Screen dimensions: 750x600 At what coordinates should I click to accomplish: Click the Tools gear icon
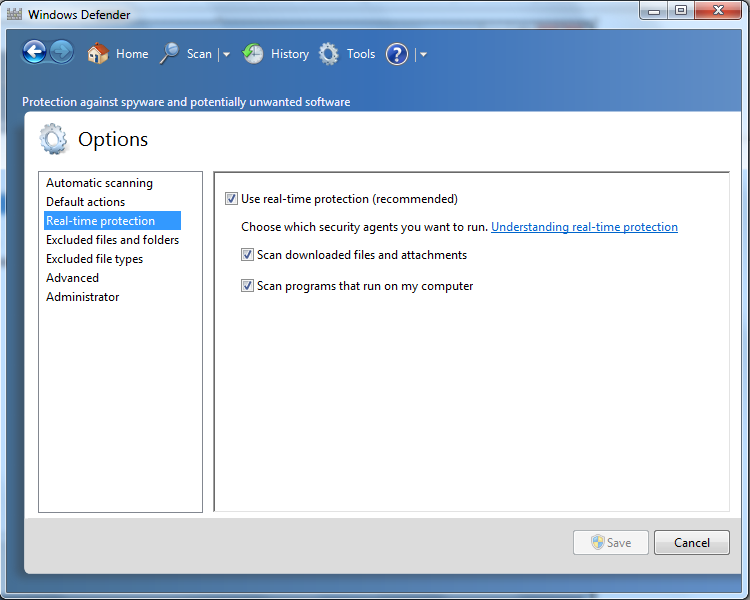click(329, 54)
